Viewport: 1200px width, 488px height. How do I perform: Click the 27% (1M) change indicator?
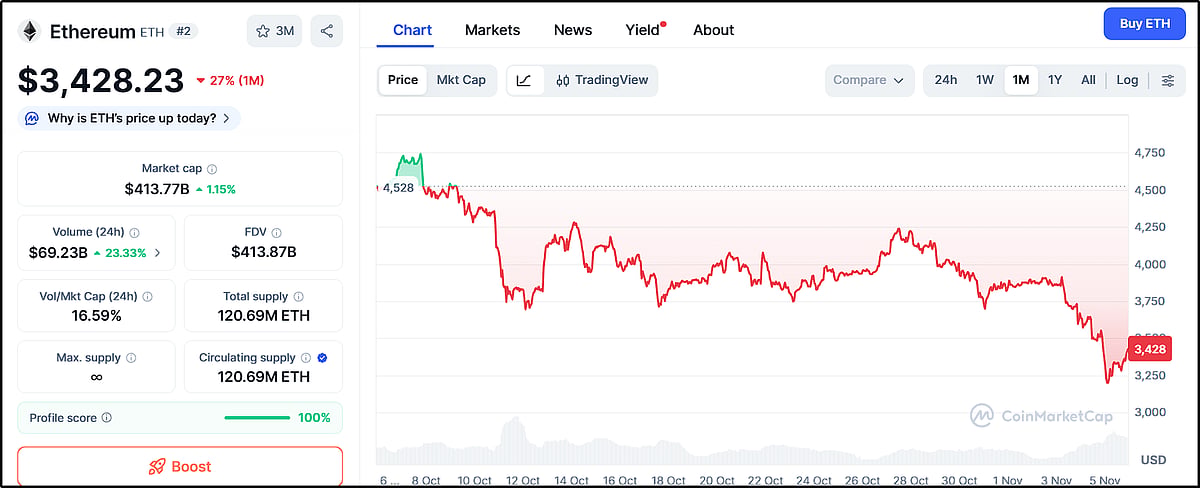coord(230,80)
